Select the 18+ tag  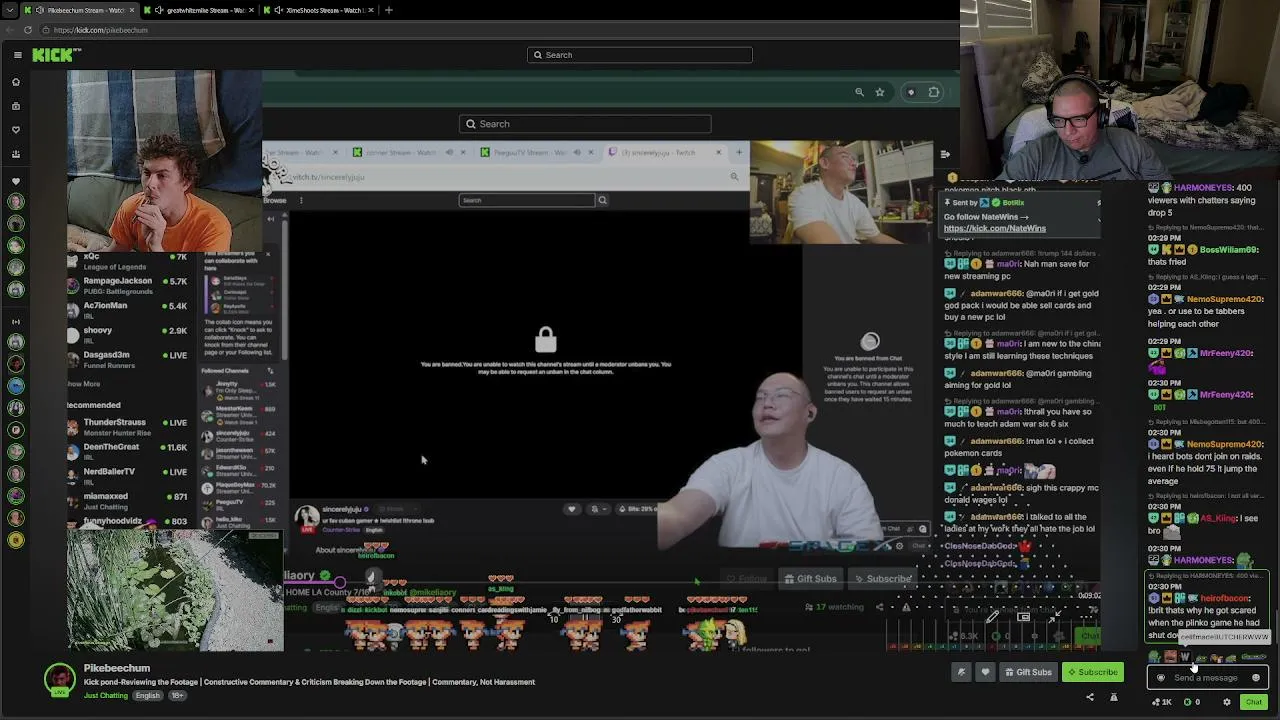point(177,696)
